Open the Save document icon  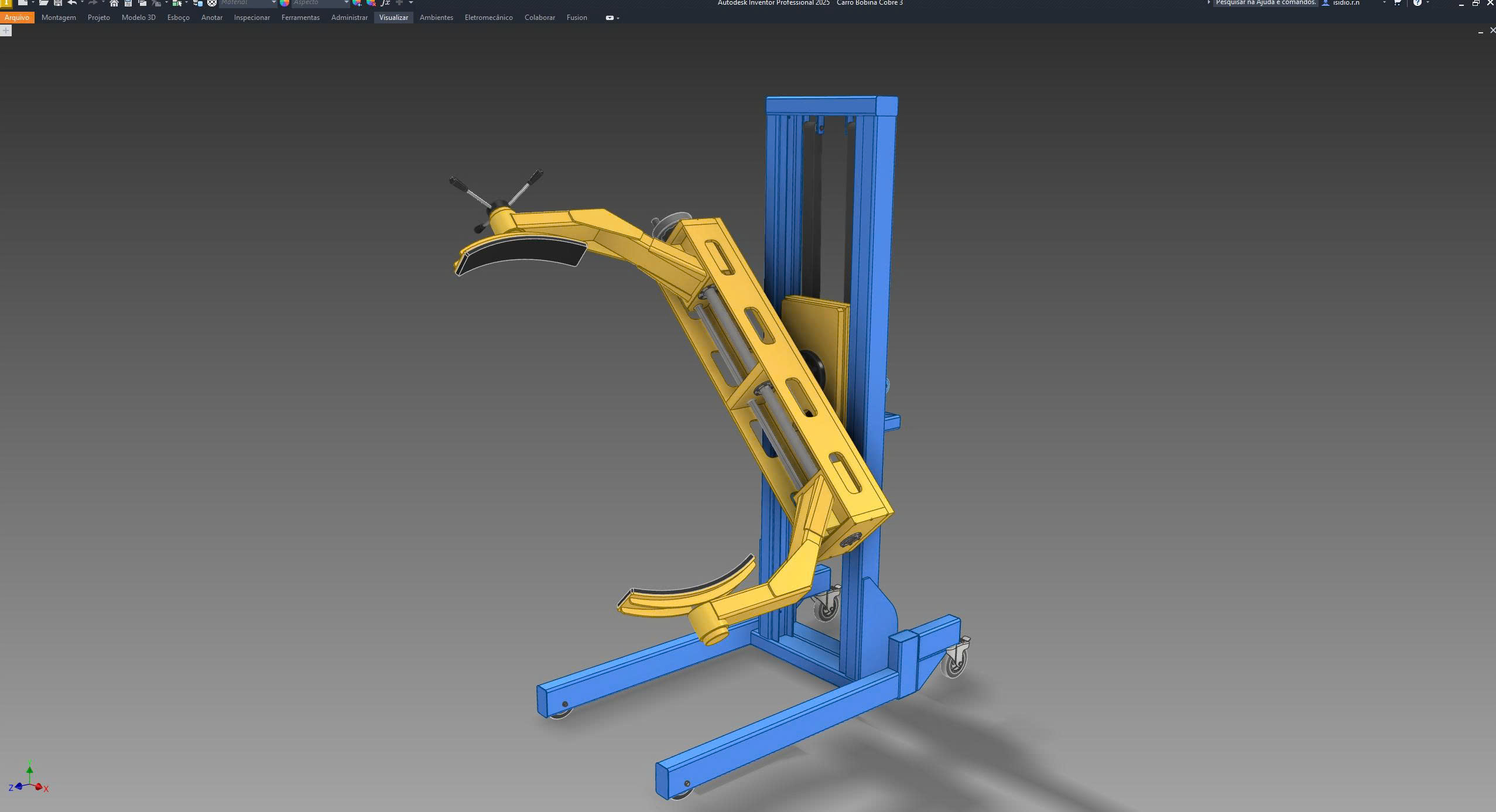point(57,3)
